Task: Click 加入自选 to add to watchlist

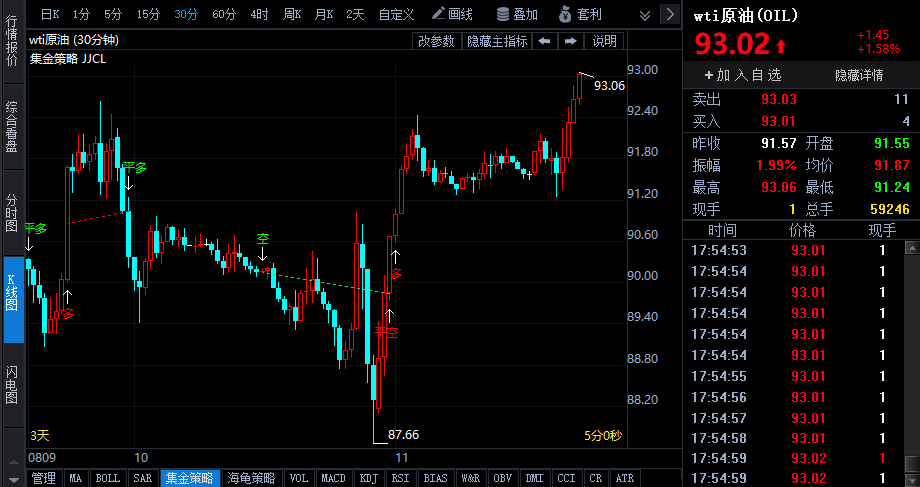Action: pos(743,75)
